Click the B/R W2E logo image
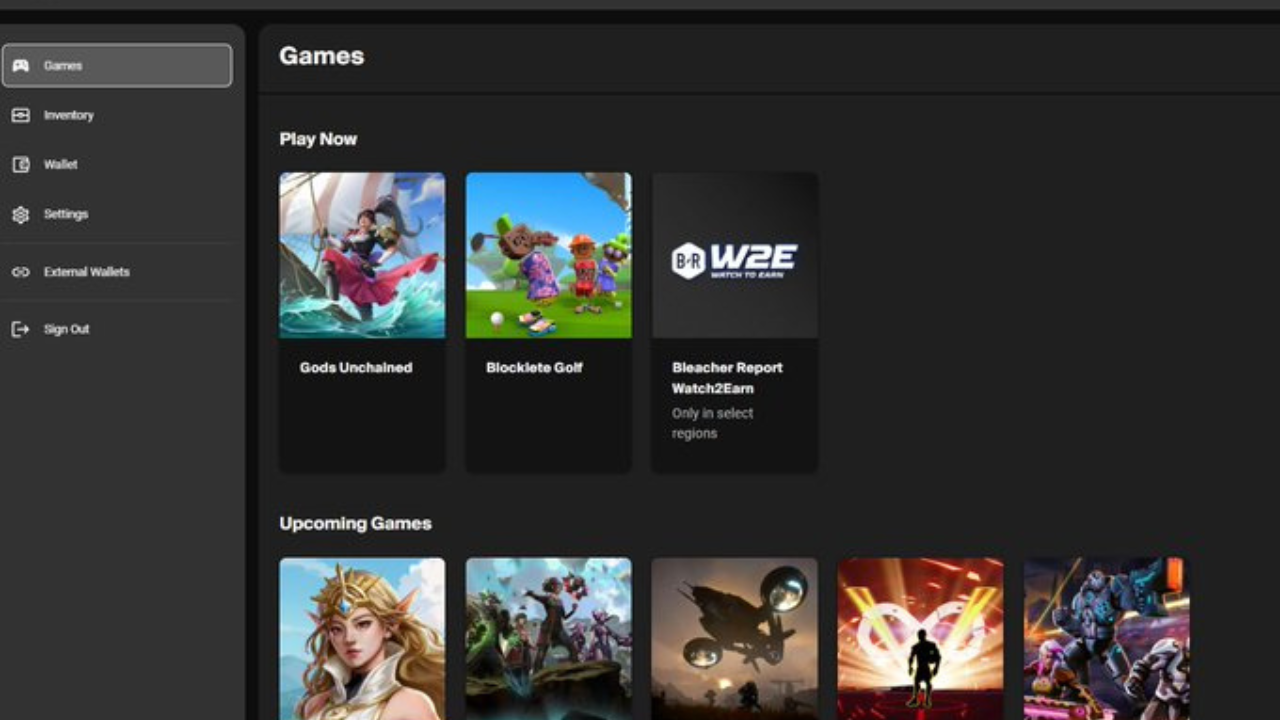The width and height of the screenshot is (1280, 720). 735,260
